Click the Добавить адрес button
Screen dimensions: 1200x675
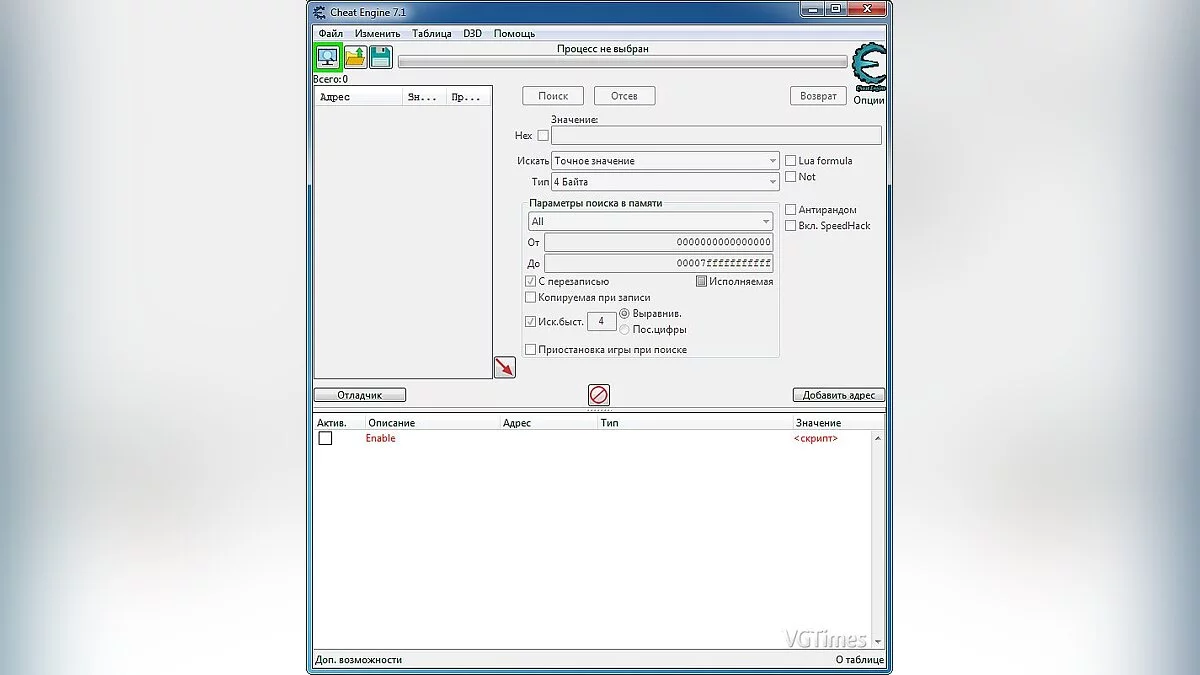(839, 395)
